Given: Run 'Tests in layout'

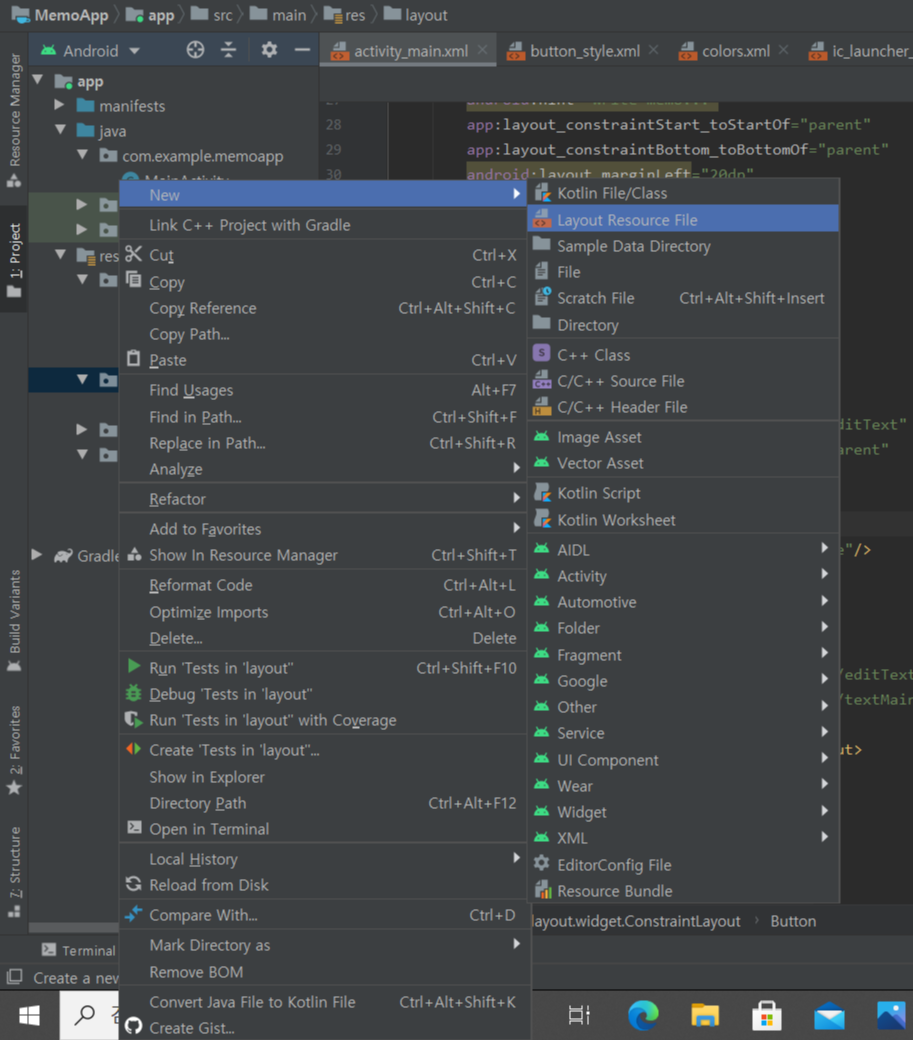Looking at the screenshot, I should [x=323, y=668].
